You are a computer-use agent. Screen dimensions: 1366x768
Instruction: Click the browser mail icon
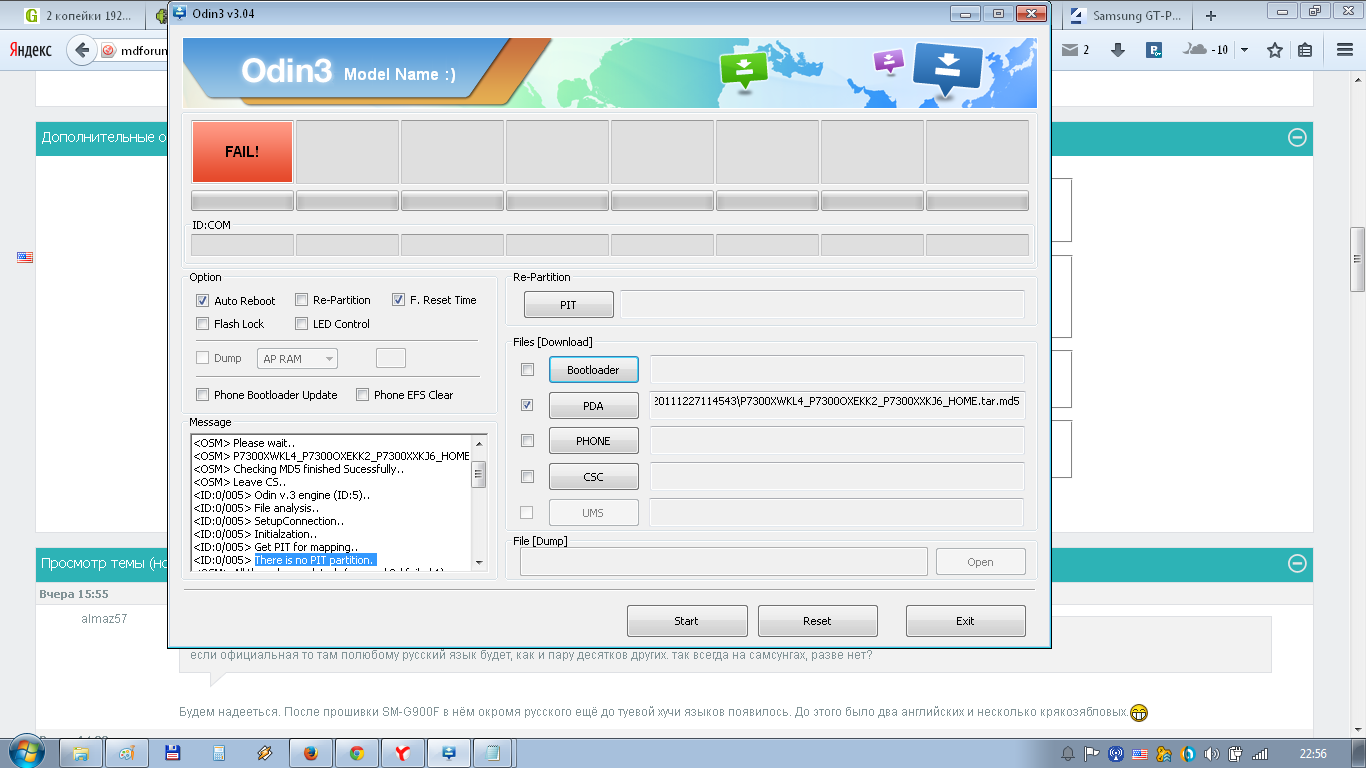click(x=1071, y=50)
